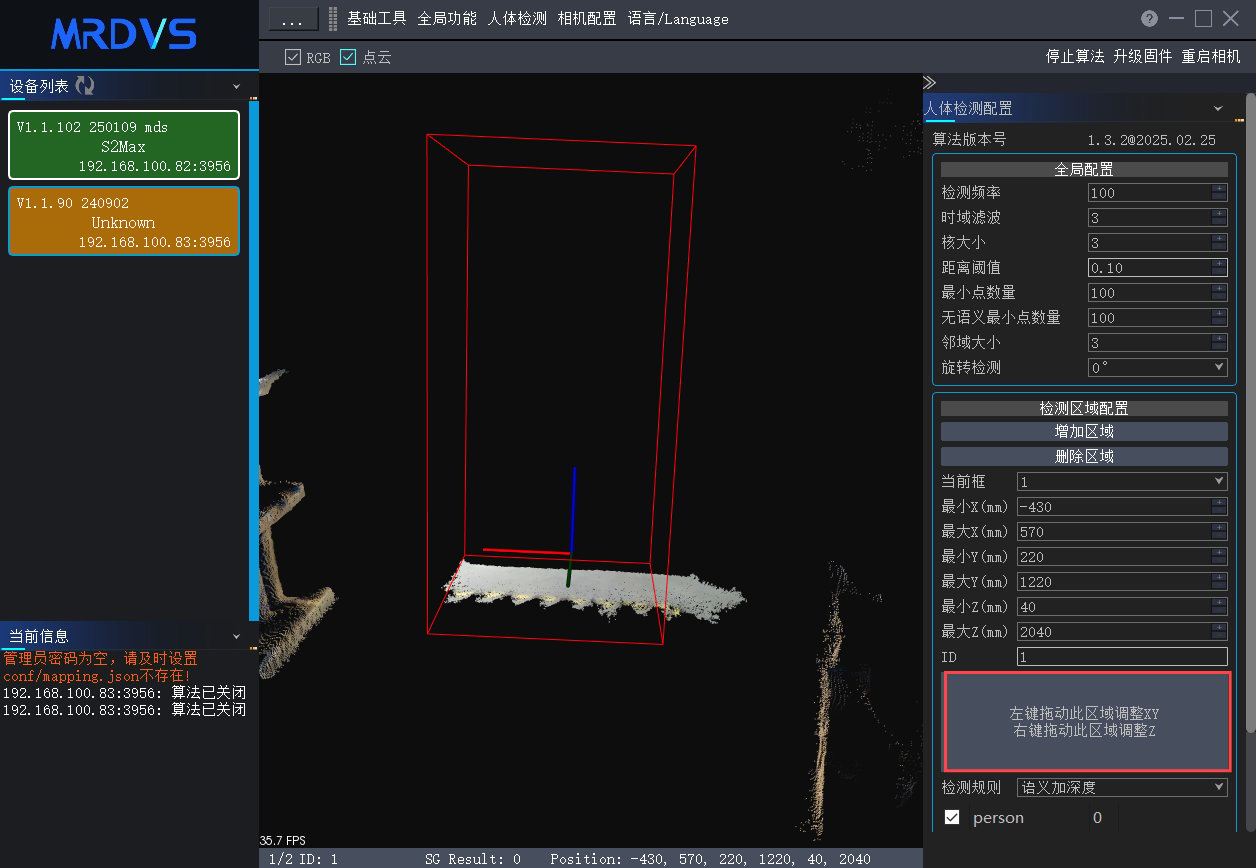Focus the ID input field
This screenshot has width=1256, height=868.
[x=1122, y=656]
